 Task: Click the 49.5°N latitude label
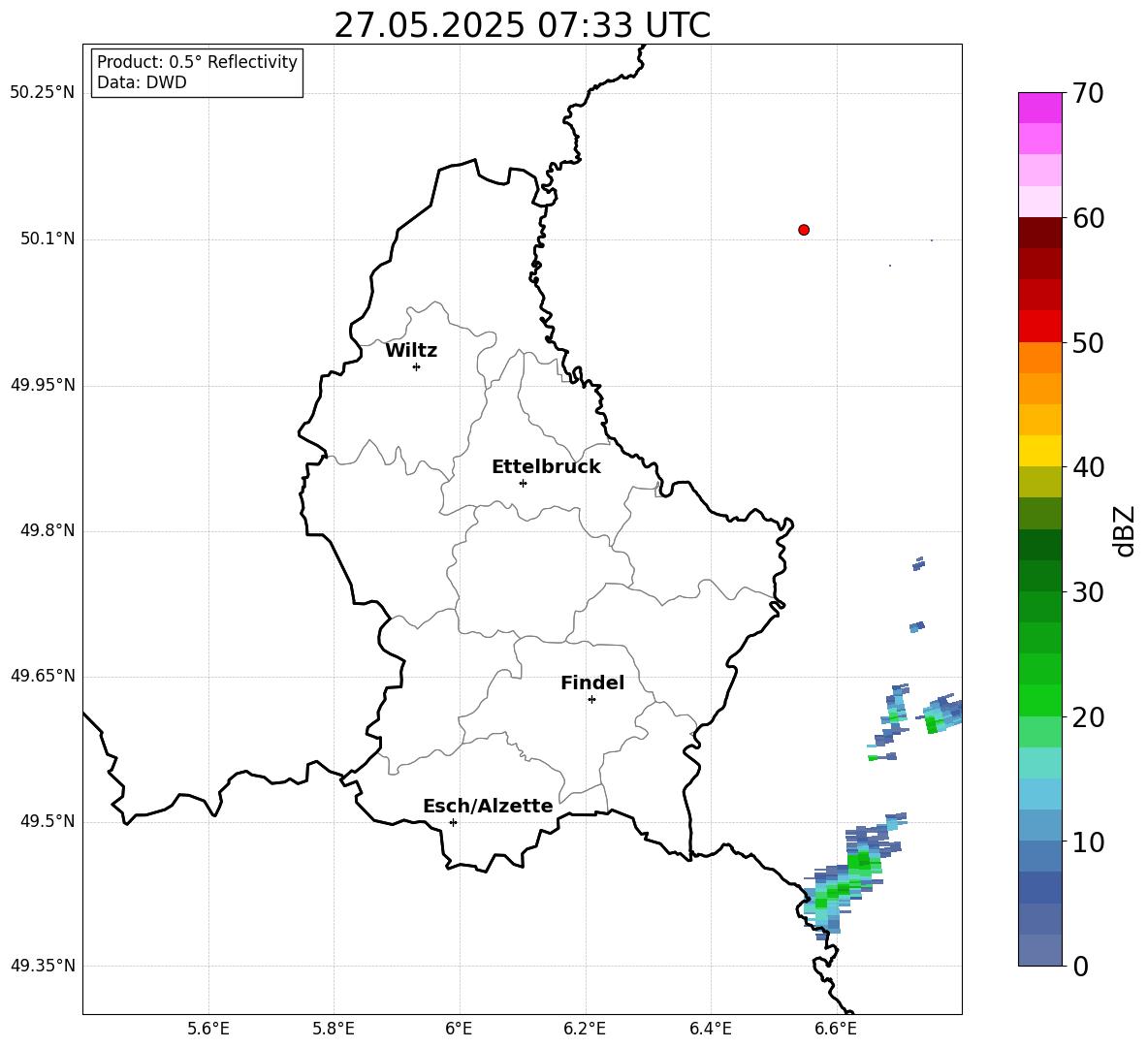coord(48,820)
